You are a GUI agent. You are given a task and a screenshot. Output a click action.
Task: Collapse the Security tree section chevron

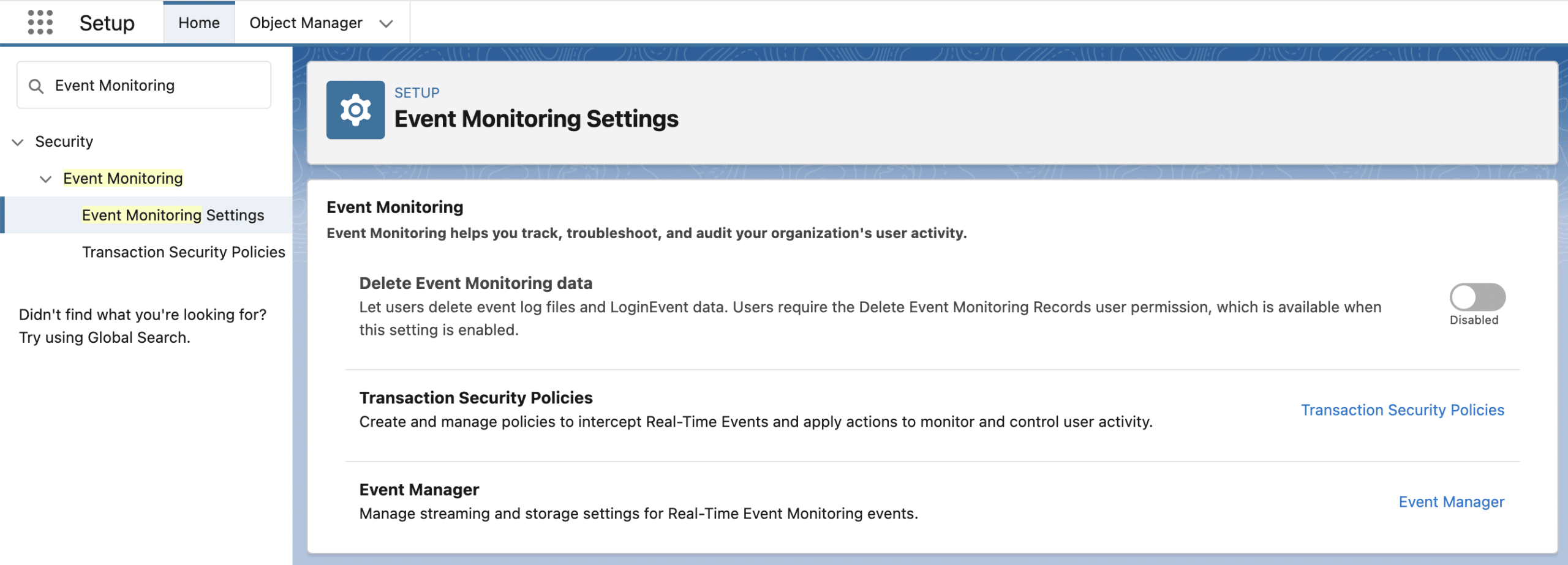[18, 142]
